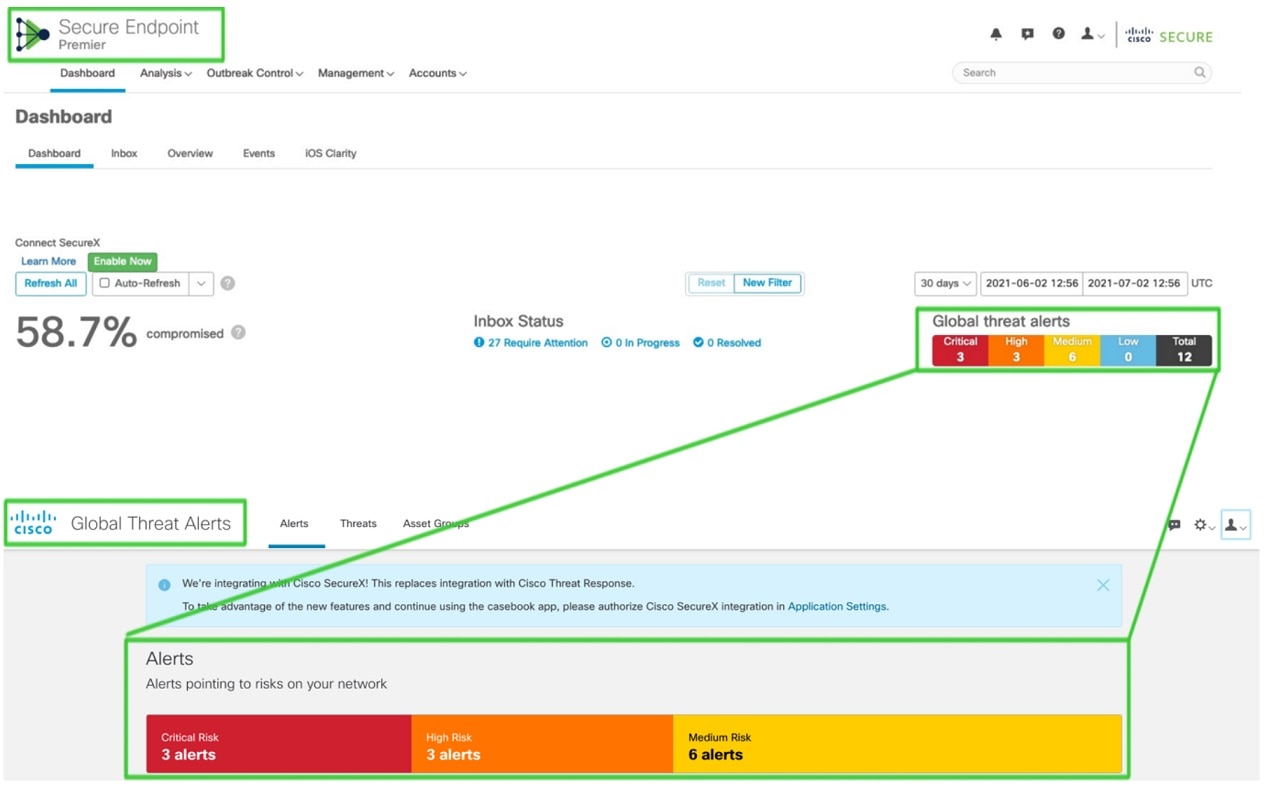Viewport: 1267px width, 787px height.
Task: Expand the Outbreak Control menu
Action: 255,73
